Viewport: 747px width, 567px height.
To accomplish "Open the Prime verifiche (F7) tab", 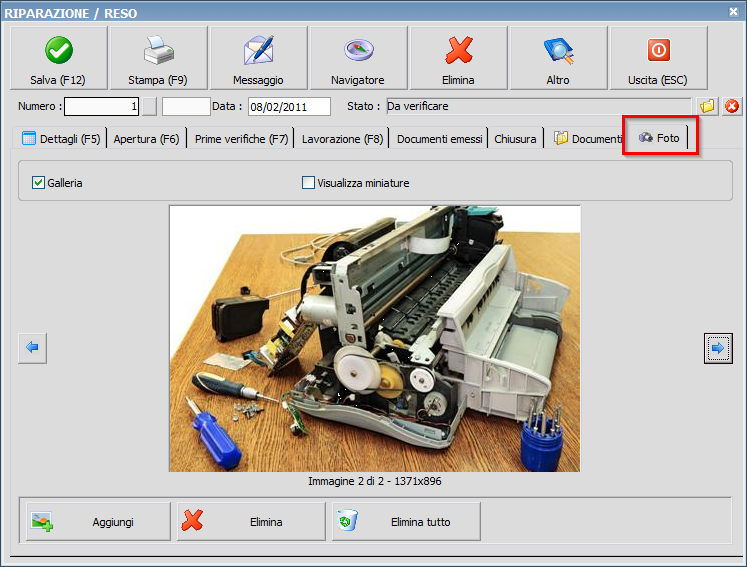I will coord(241,139).
